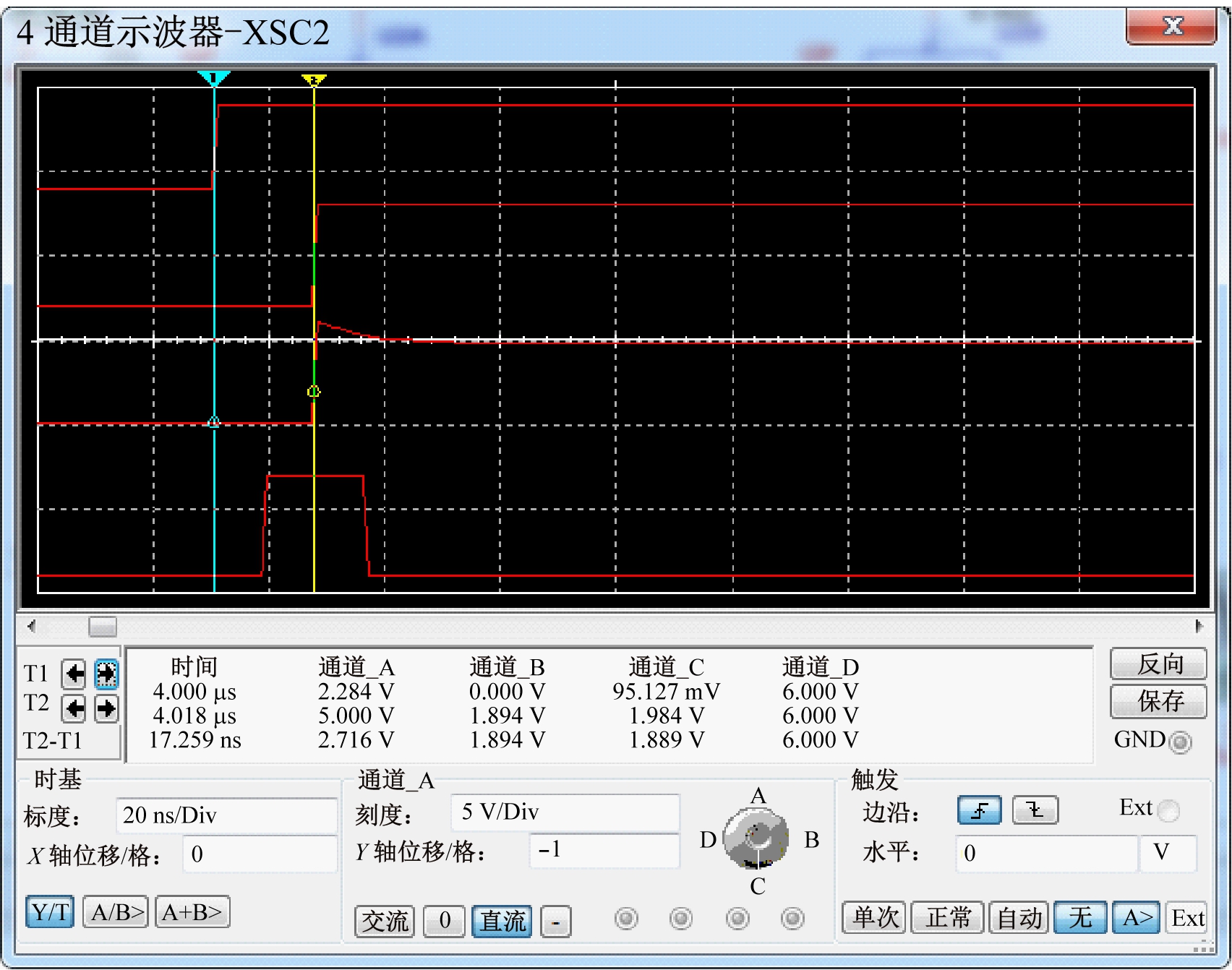This screenshot has height=970, width=1232.
Task: Move T2 cursor right with arrow
Action: pos(106,708)
